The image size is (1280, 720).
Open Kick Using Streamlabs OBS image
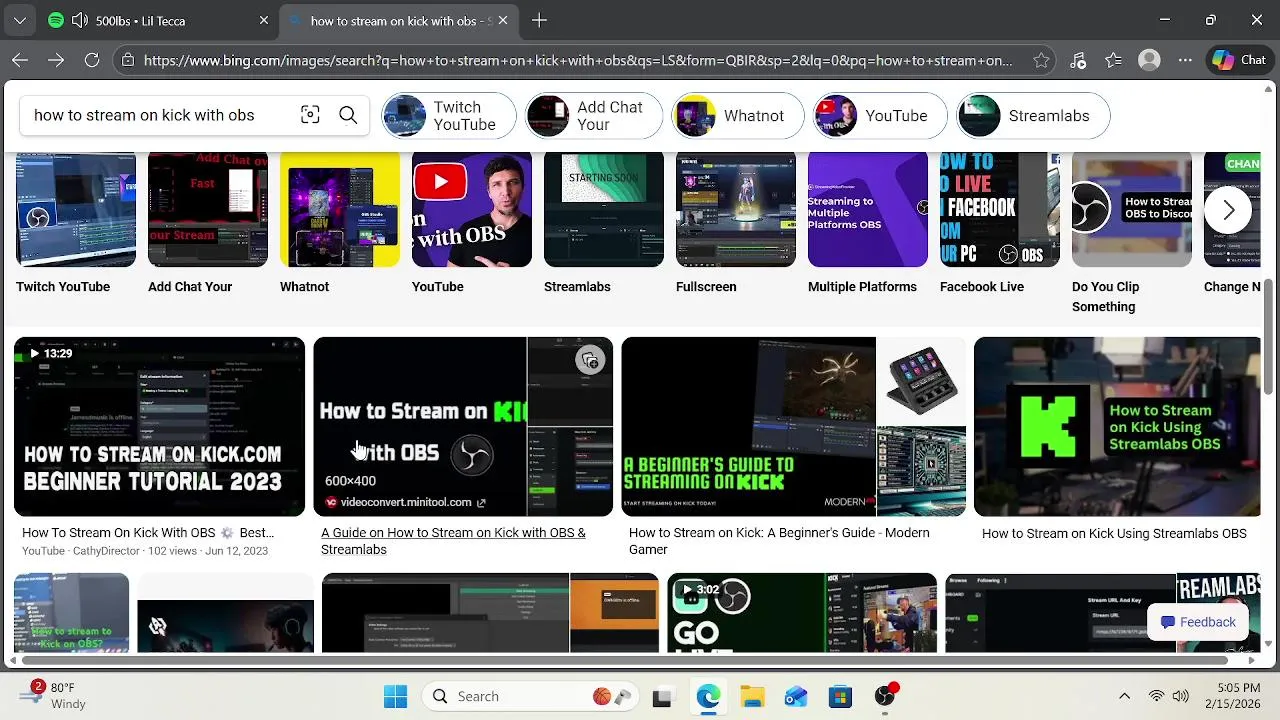pyautogui.click(x=1117, y=426)
